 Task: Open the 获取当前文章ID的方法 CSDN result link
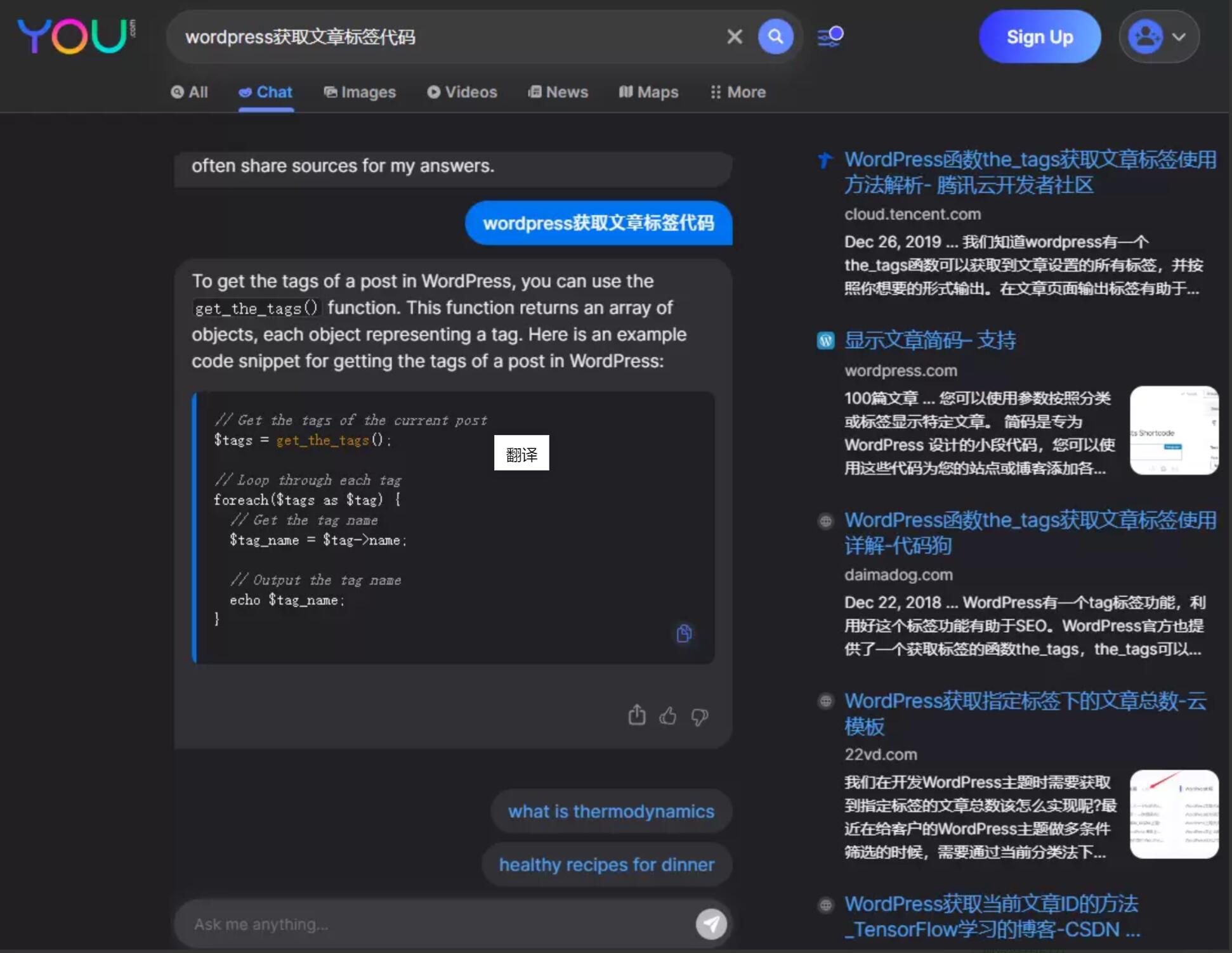click(x=992, y=916)
